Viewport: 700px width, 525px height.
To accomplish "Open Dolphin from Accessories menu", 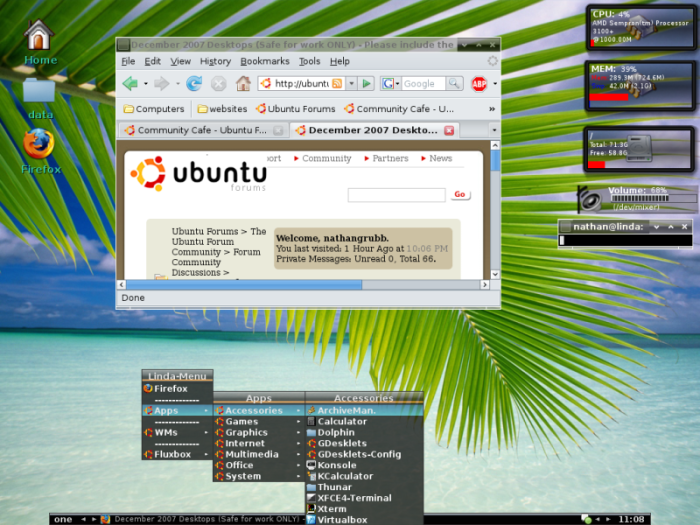I will click(364, 432).
